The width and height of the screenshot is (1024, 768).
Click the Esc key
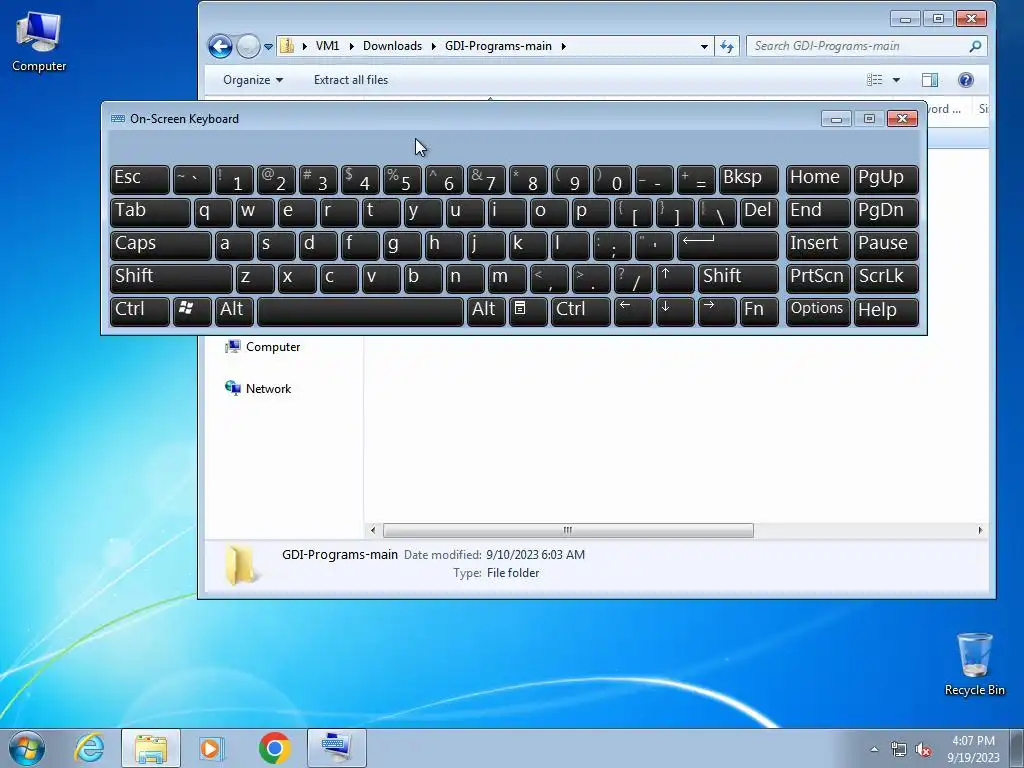tap(140, 180)
